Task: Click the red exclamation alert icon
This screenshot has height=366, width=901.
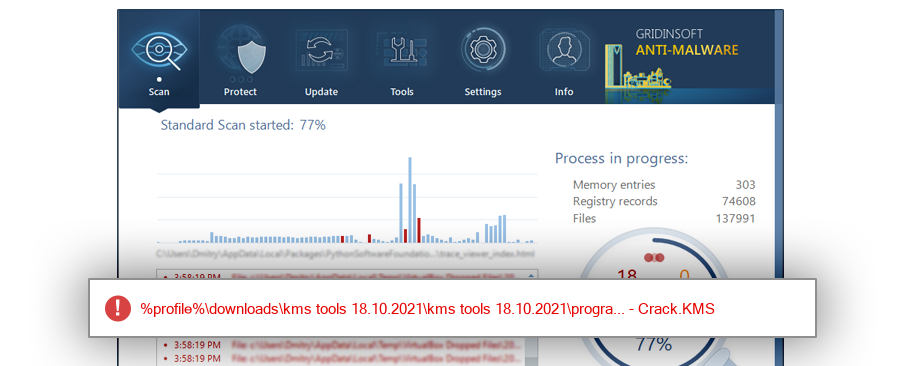Action: click(x=118, y=309)
